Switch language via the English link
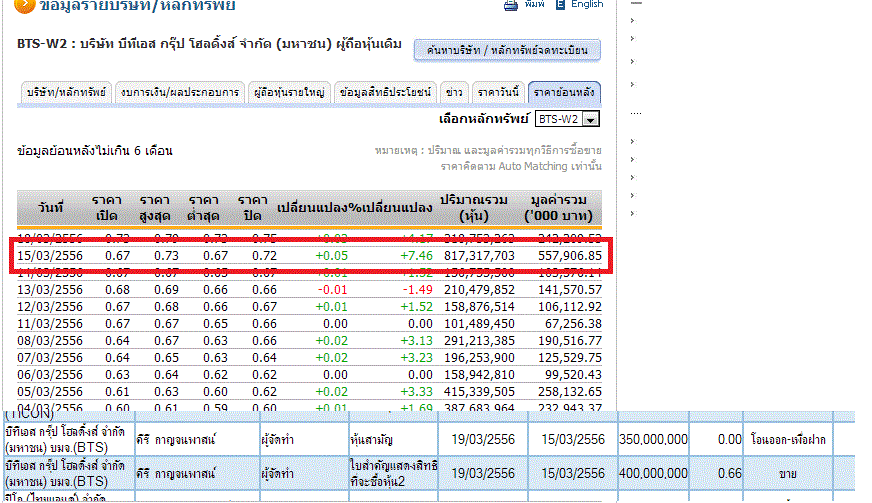Viewport: 872px width, 503px height. (x=587, y=4)
